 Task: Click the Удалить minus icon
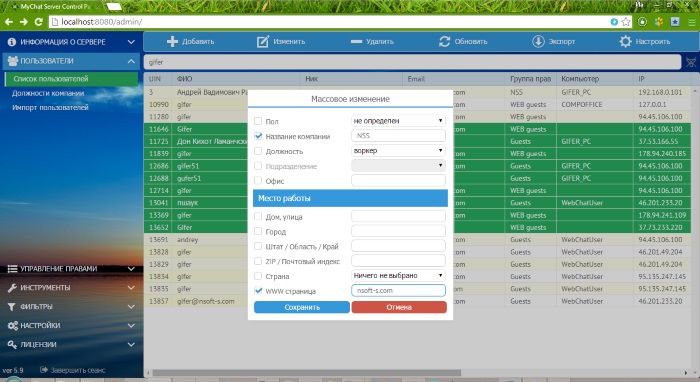pyautogui.click(x=356, y=42)
